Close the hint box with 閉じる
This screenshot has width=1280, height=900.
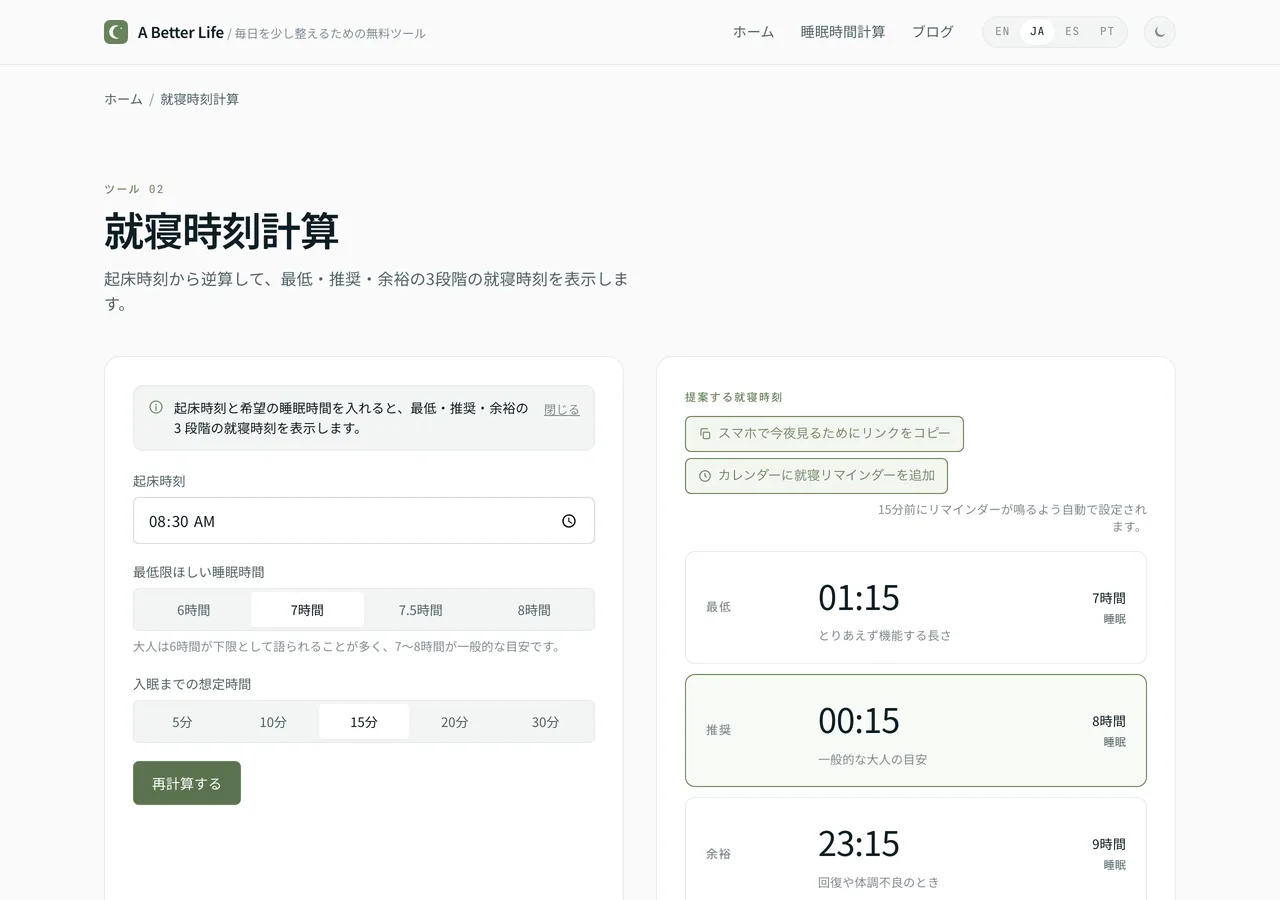coord(562,410)
